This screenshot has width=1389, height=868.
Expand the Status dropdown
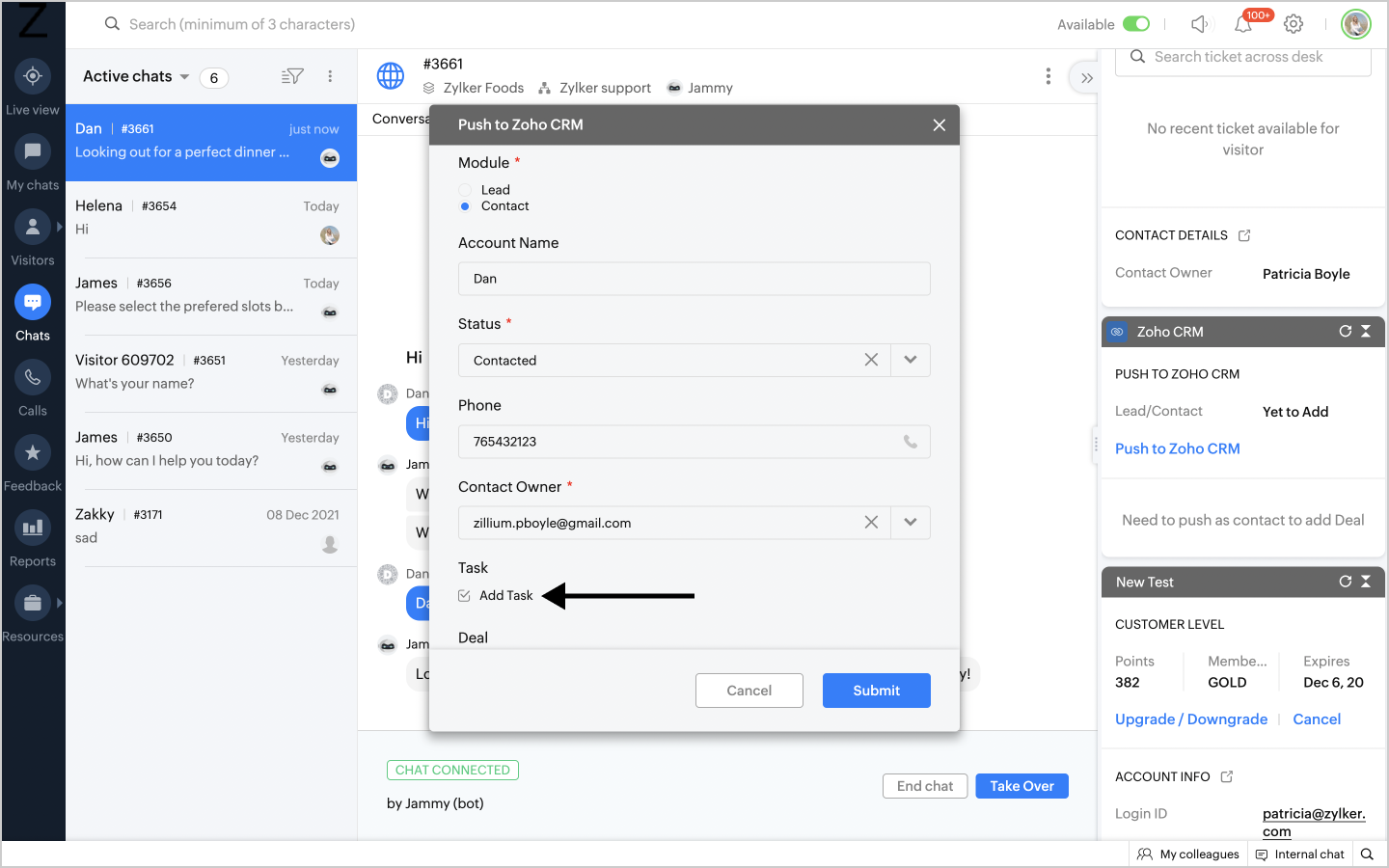pyautogui.click(x=911, y=360)
